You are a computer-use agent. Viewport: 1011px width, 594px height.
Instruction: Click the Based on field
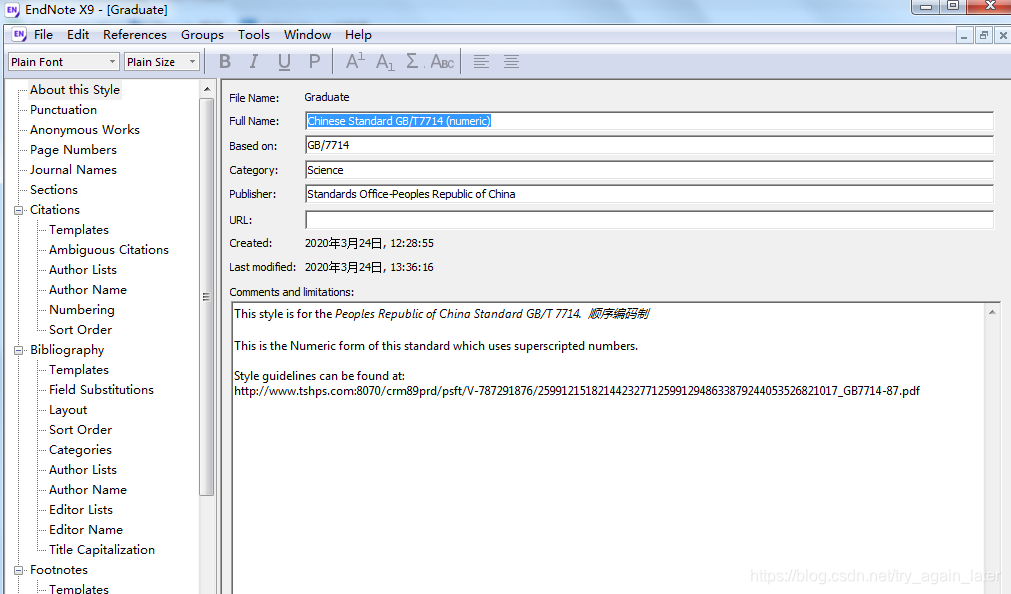tap(649, 145)
